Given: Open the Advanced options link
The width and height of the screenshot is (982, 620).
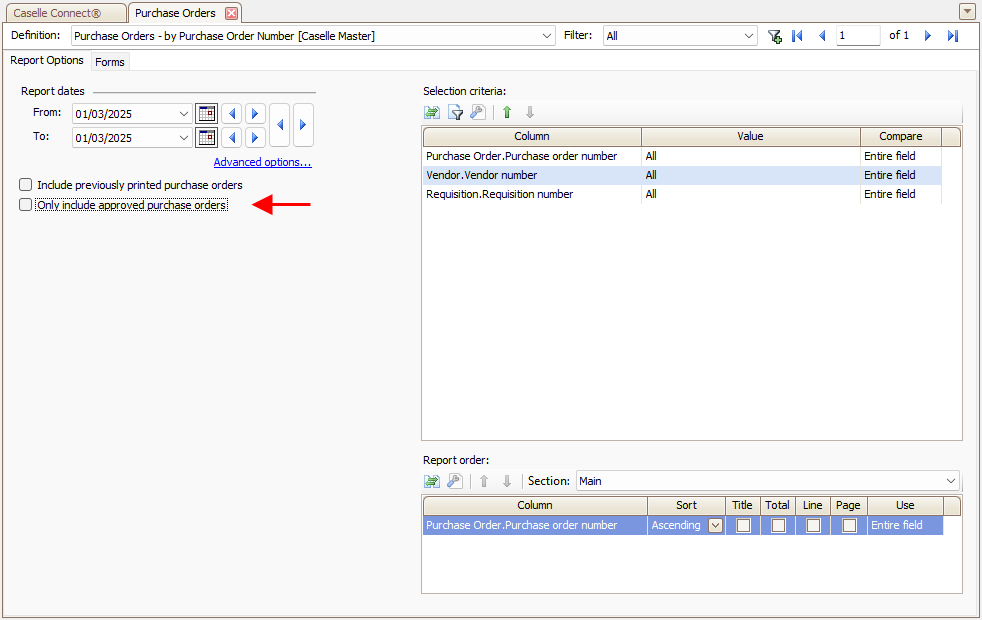Looking at the screenshot, I should (262, 162).
